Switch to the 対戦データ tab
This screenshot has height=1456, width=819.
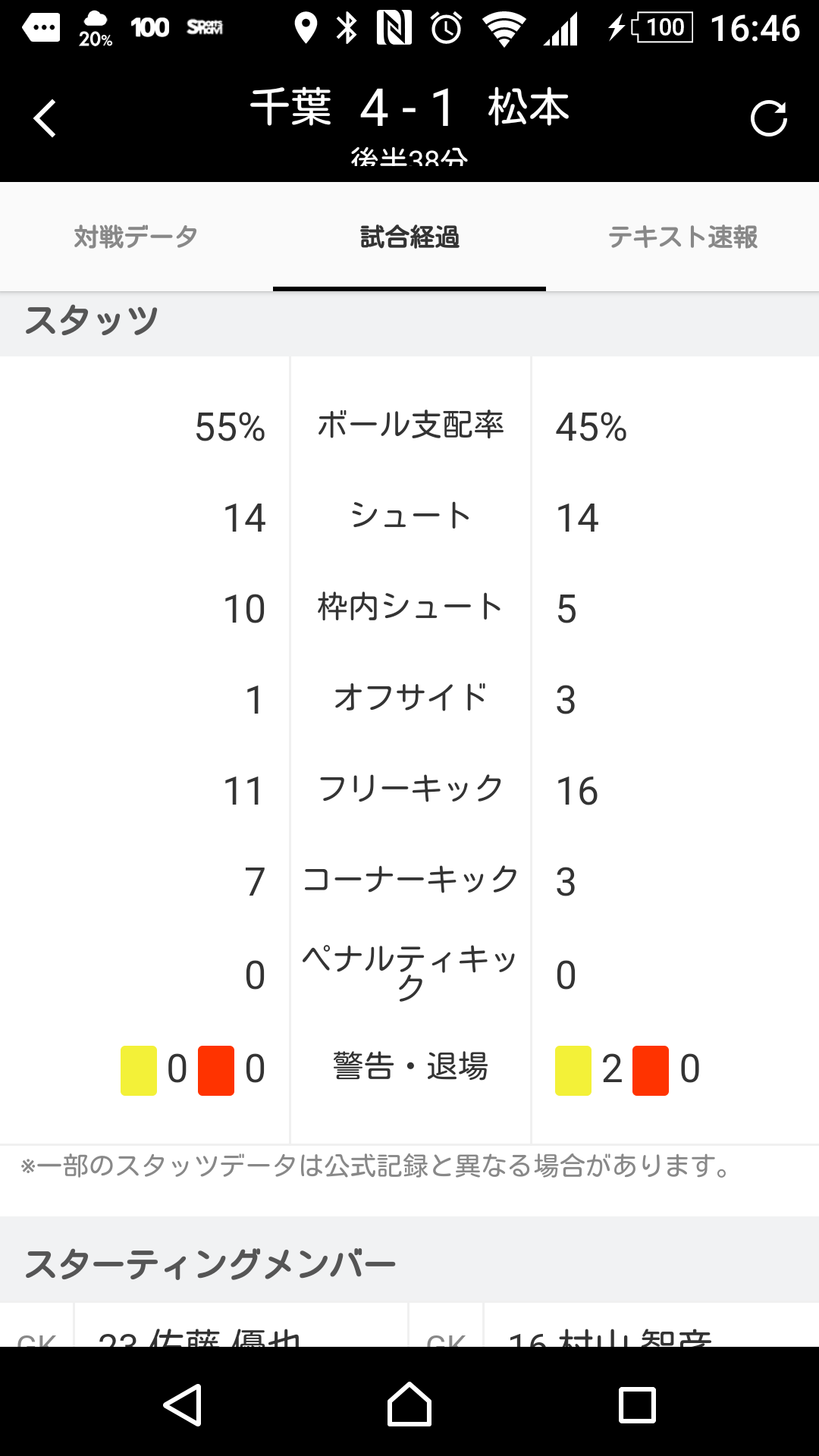[x=136, y=237]
